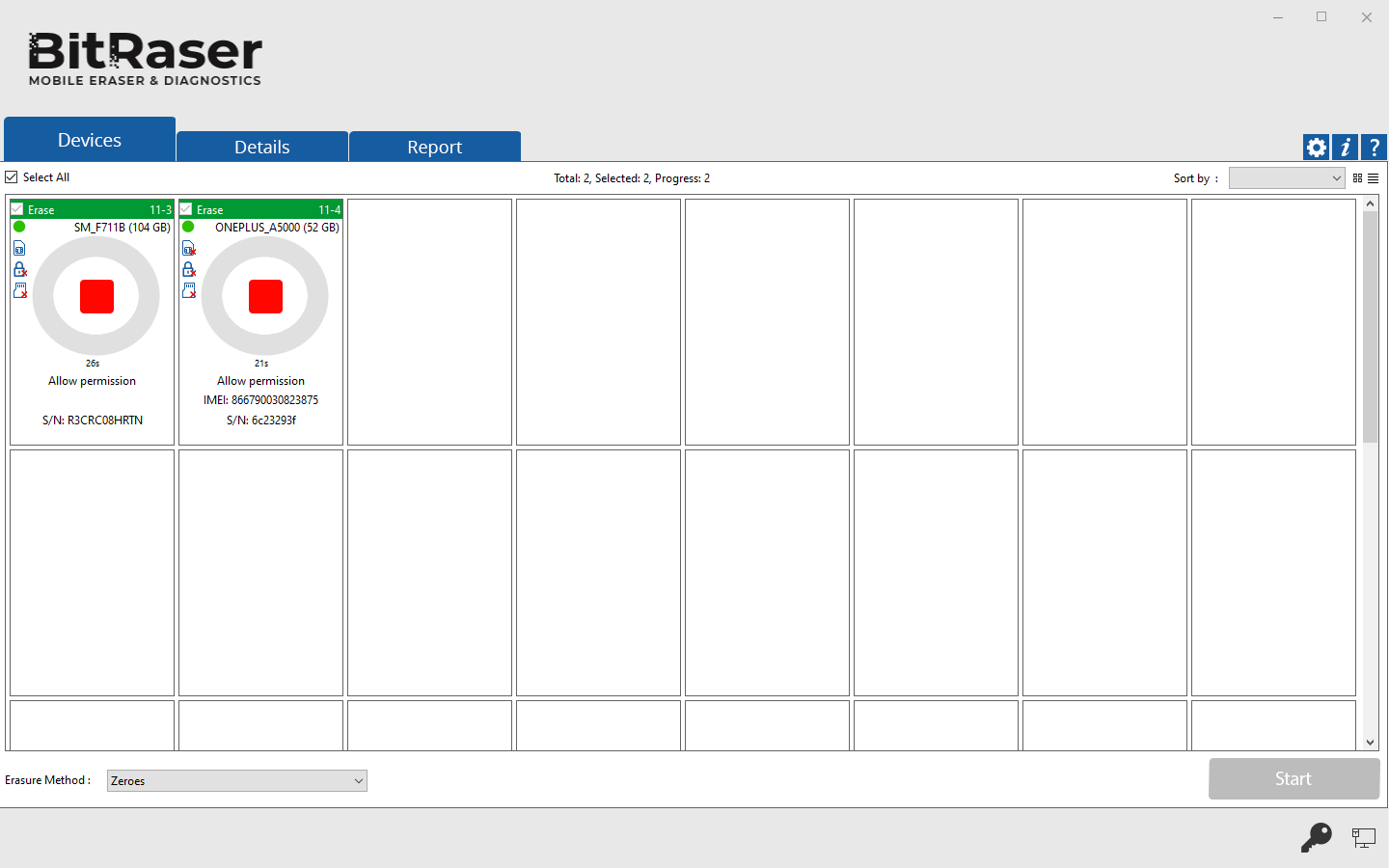
Task: Click green status dot on SM_F711B
Action: (x=19, y=228)
